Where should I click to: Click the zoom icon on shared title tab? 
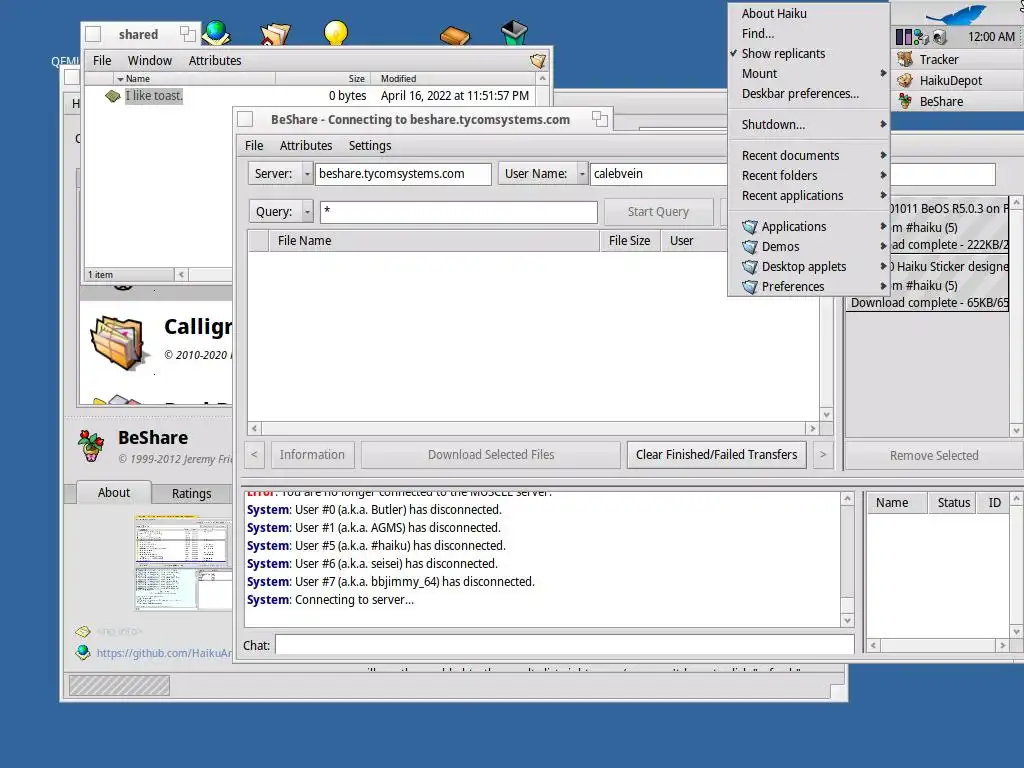click(x=188, y=34)
